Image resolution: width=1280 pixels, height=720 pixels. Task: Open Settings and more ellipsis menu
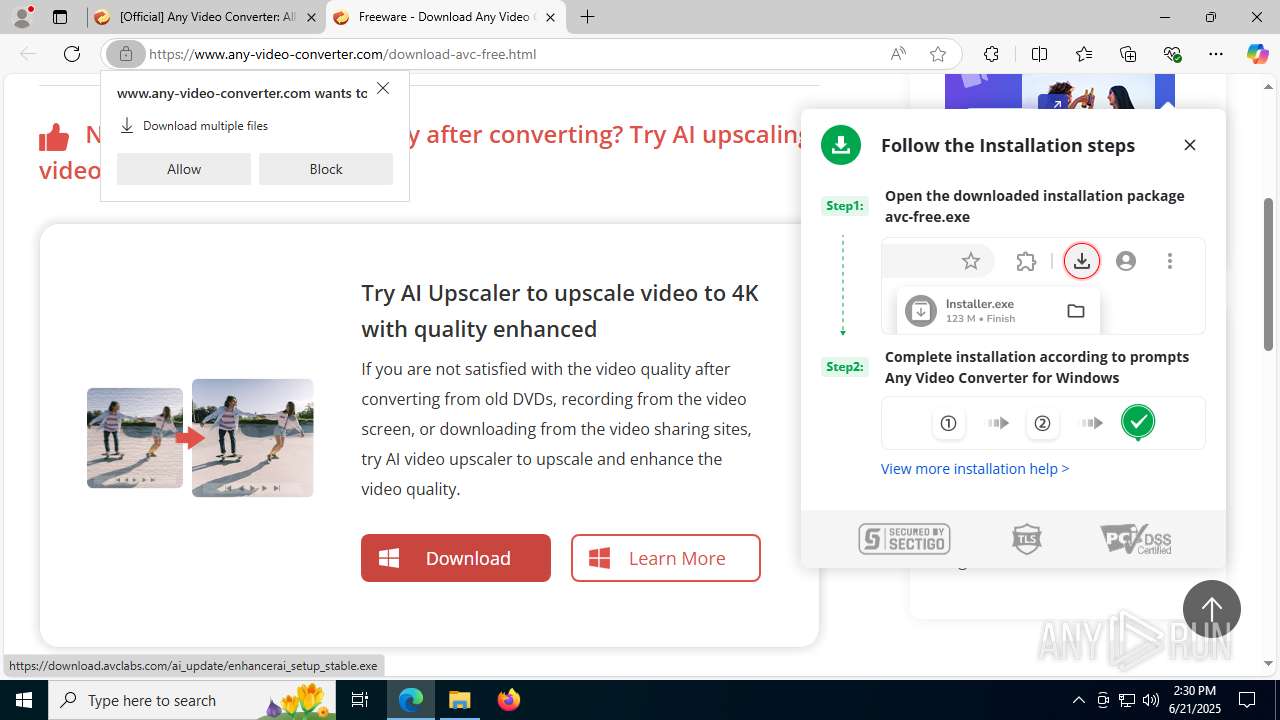(1216, 54)
